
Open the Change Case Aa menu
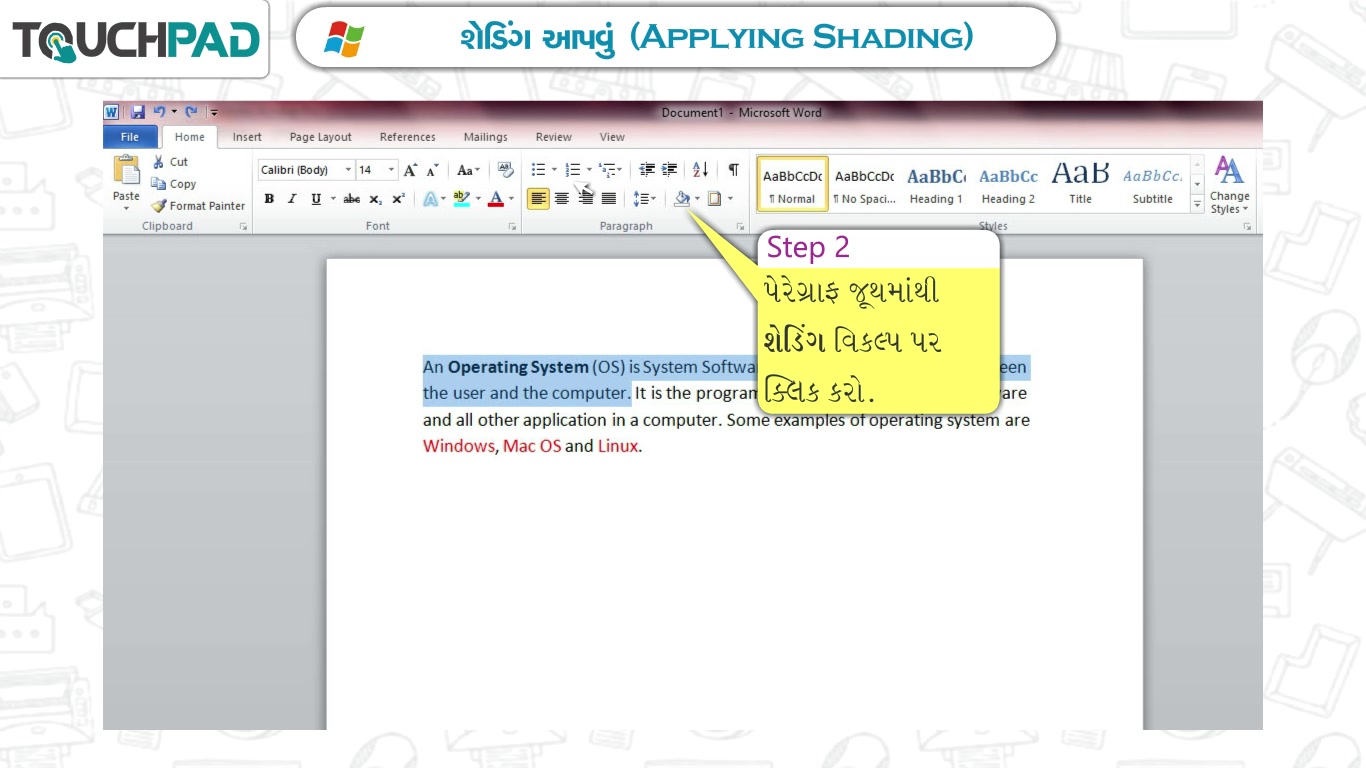[x=468, y=170]
